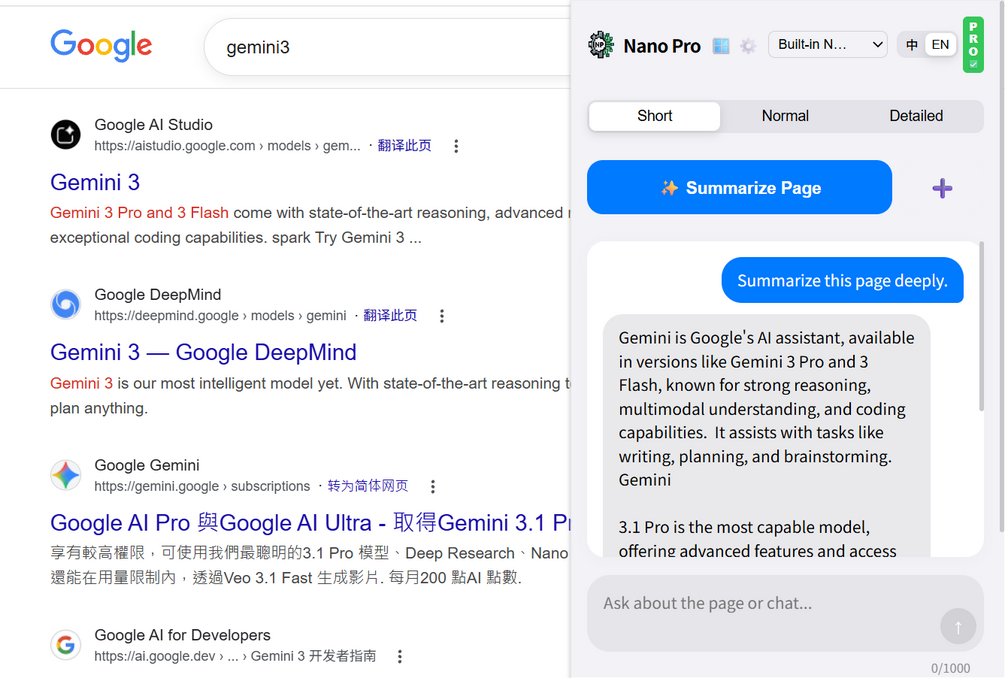1005x678 pixels.
Task: Click Google AI for Developers favicon
Action: [65, 645]
